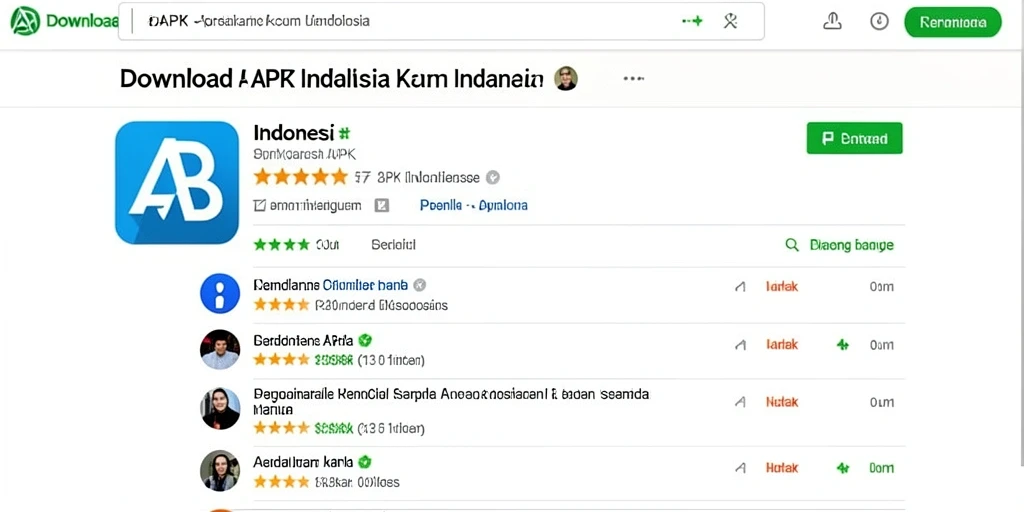Open the Aerdalluam karla entry
The height and width of the screenshot is (512, 1024).
[303, 462]
